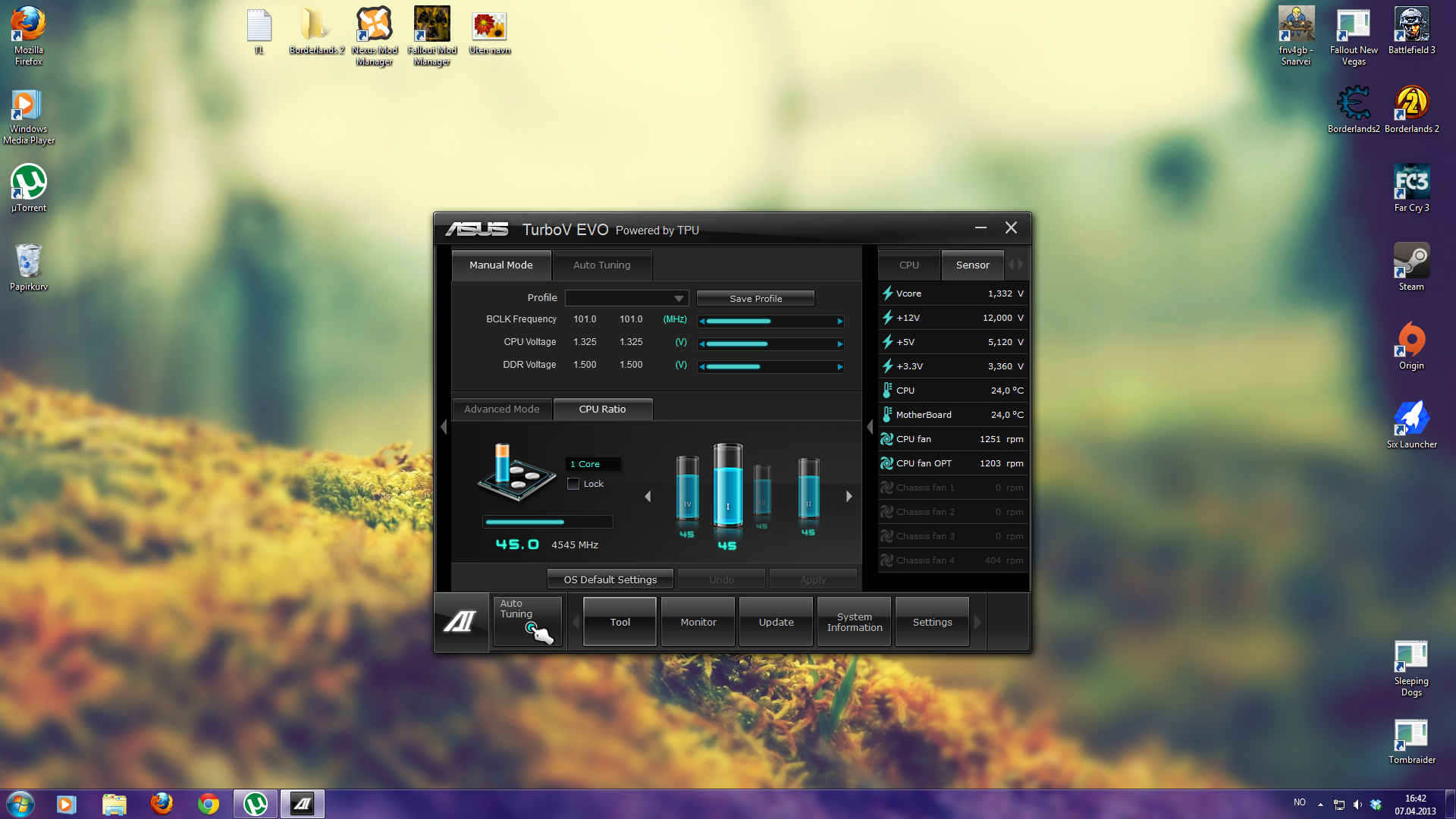Viewport: 1456px width, 819px height.
Task: Click the volume icon in system tray
Action: [x=1357, y=805]
